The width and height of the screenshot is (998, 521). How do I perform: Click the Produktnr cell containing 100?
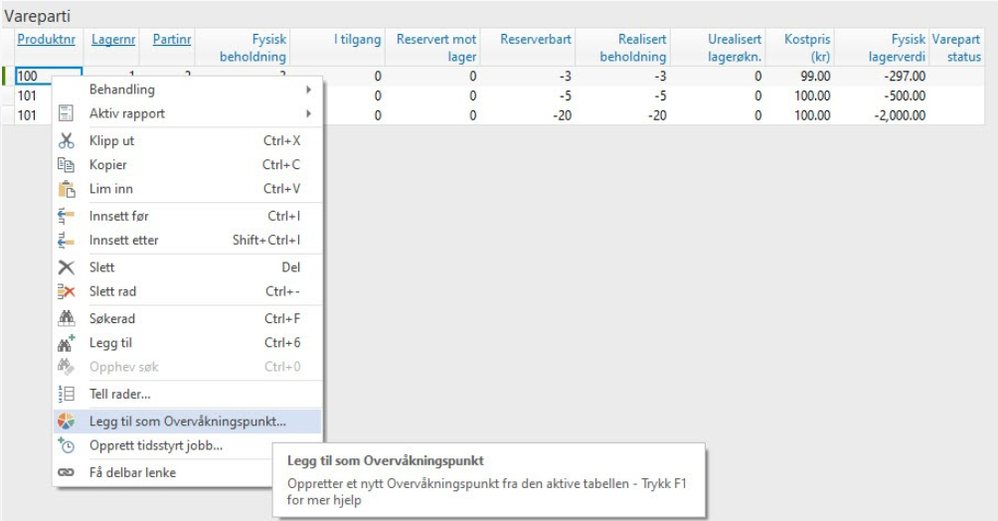point(47,76)
